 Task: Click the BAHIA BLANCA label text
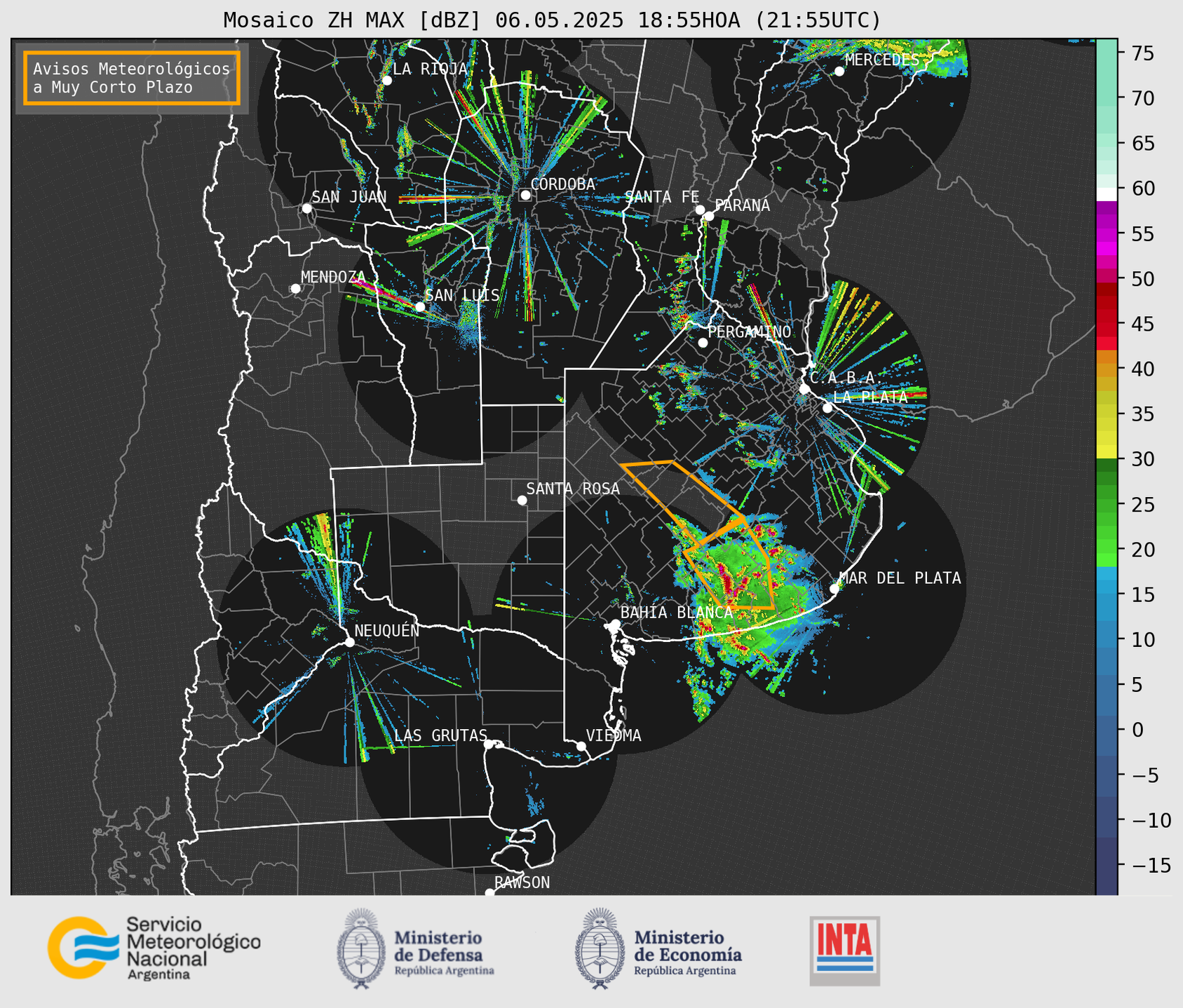tap(677, 613)
